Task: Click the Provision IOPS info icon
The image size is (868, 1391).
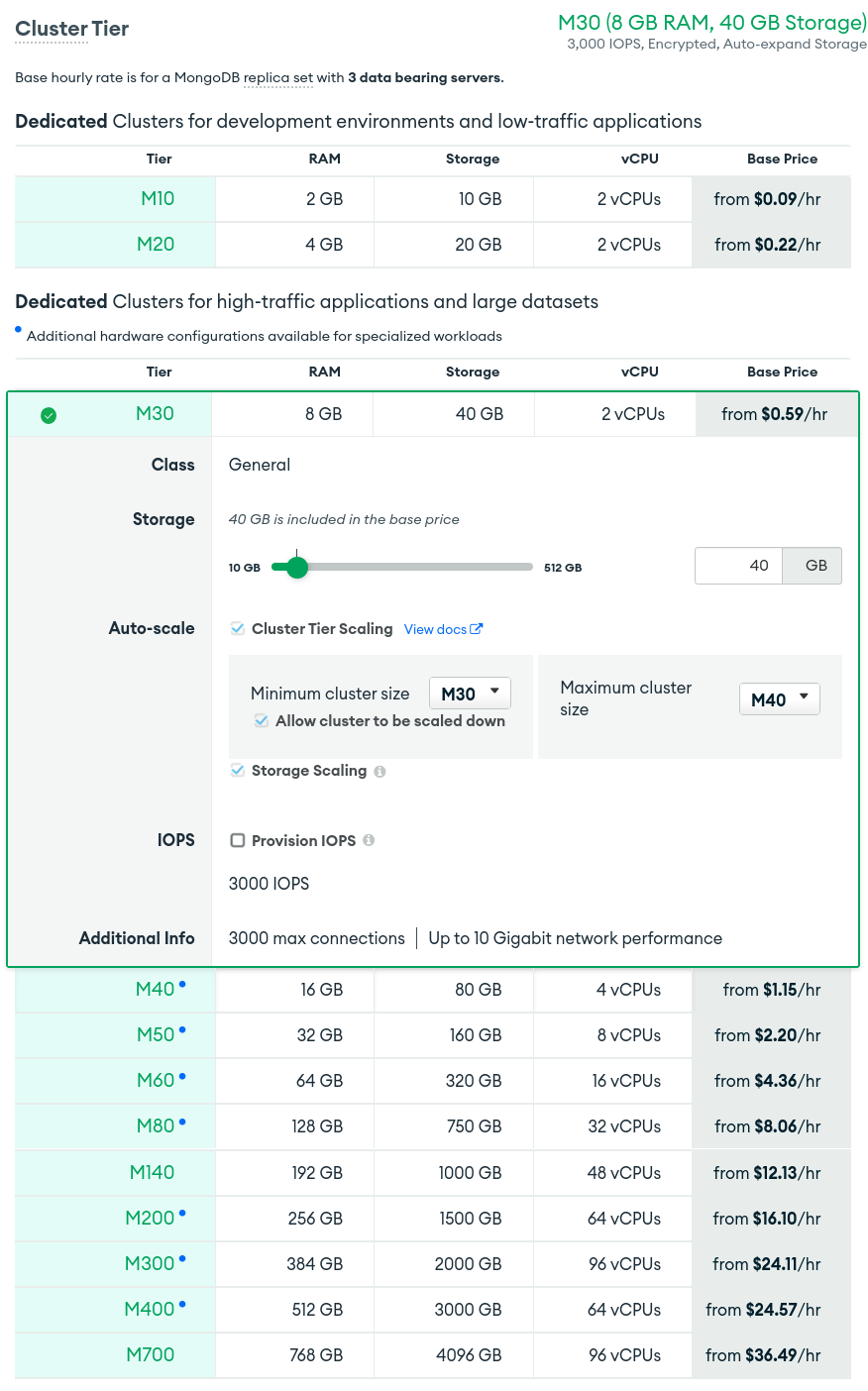Action: (369, 840)
